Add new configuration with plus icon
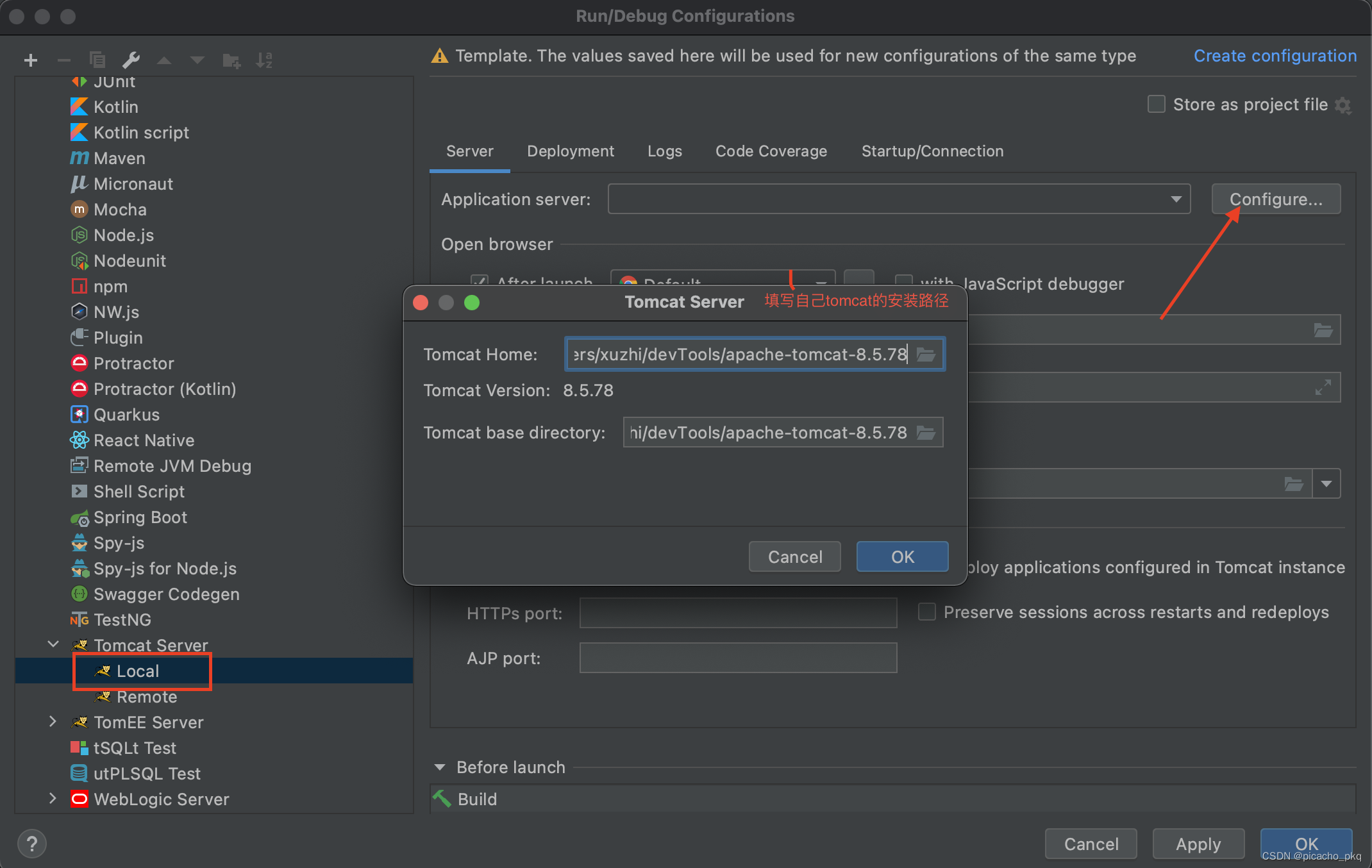This screenshot has height=868, width=1372. pos(31,61)
